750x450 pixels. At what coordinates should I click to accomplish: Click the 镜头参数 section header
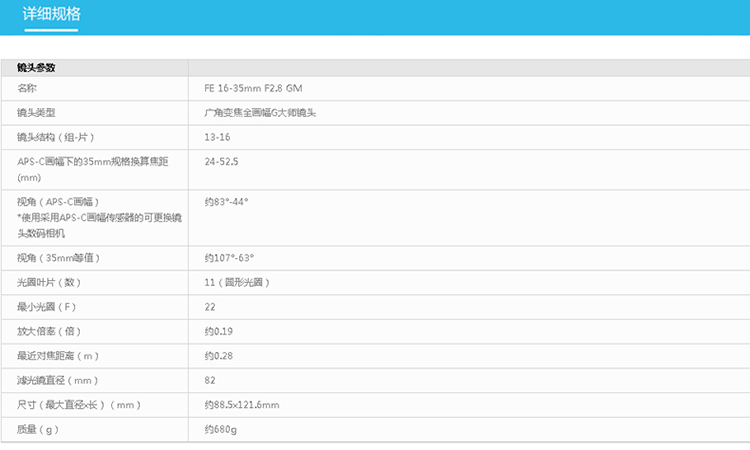coord(36,68)
